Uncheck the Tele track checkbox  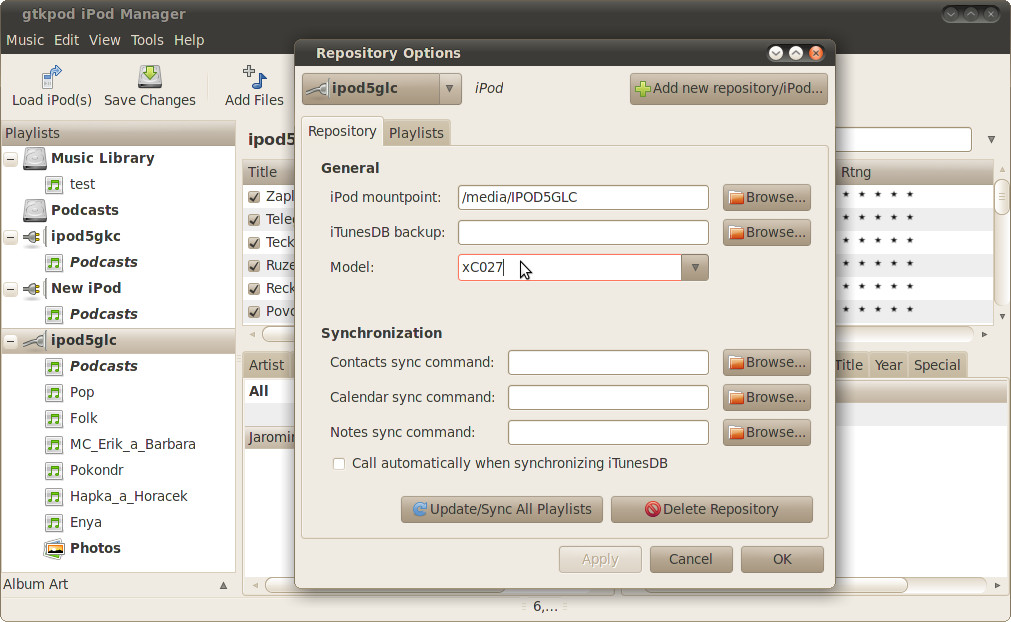254,220
